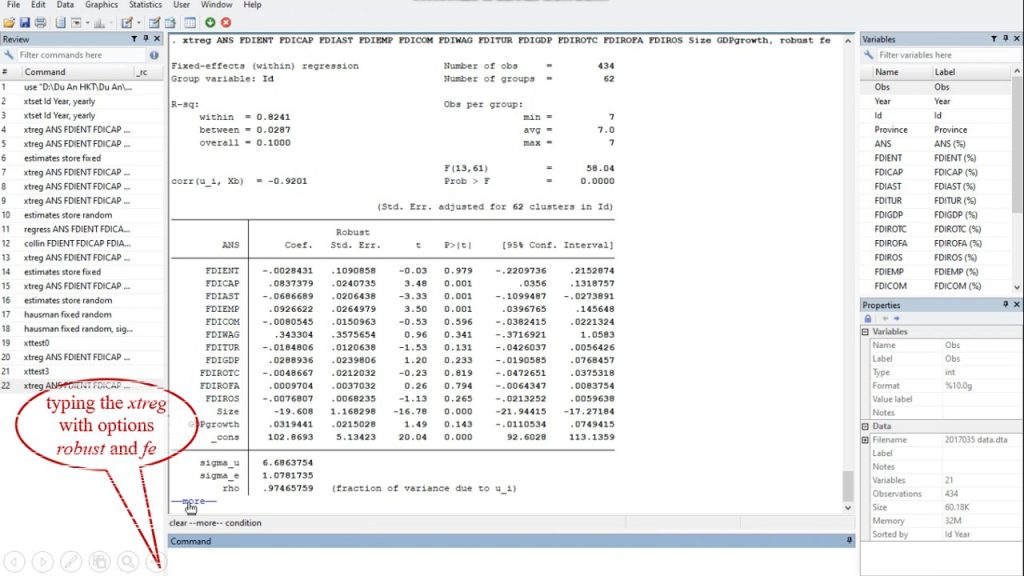Click the green clear-more-condition arrow icon
Viewport: 1024px width, 576px height.
point(209,22)
